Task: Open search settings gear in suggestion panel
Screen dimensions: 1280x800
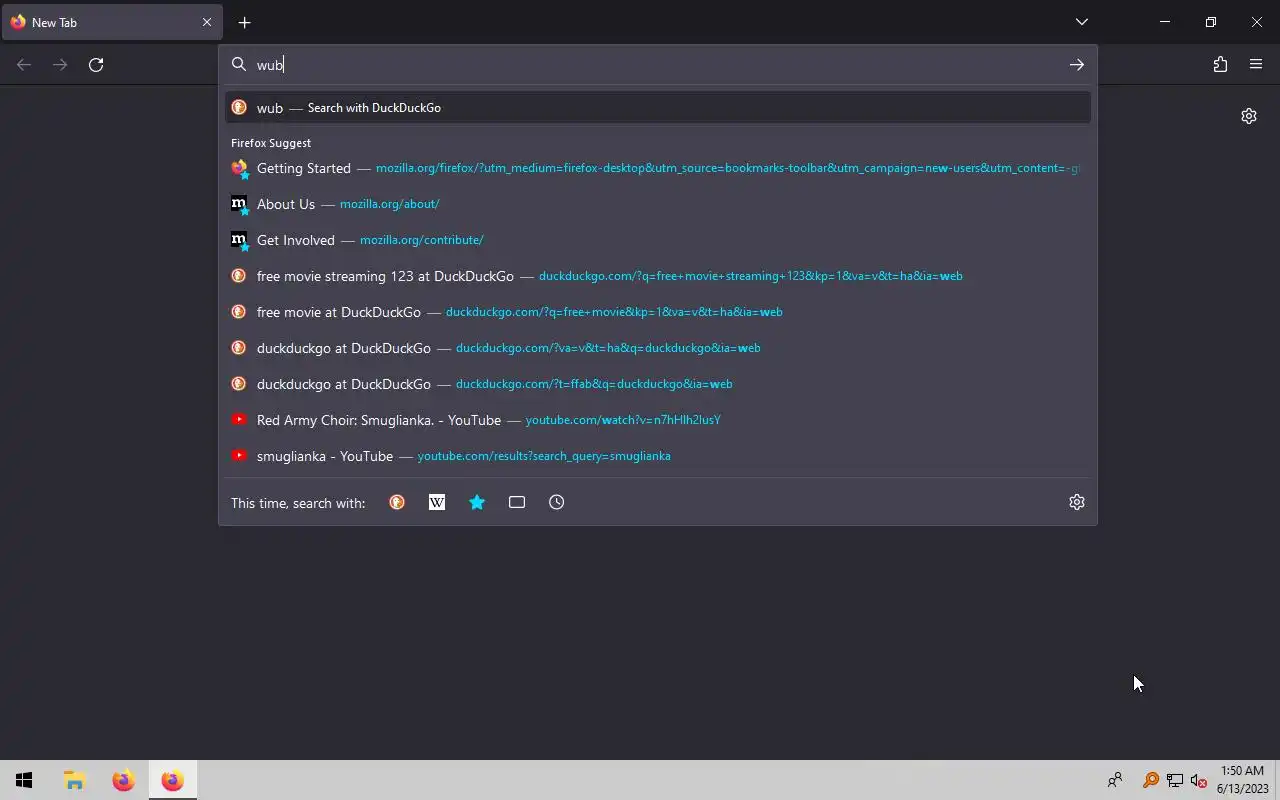Action: [1077, 503]
